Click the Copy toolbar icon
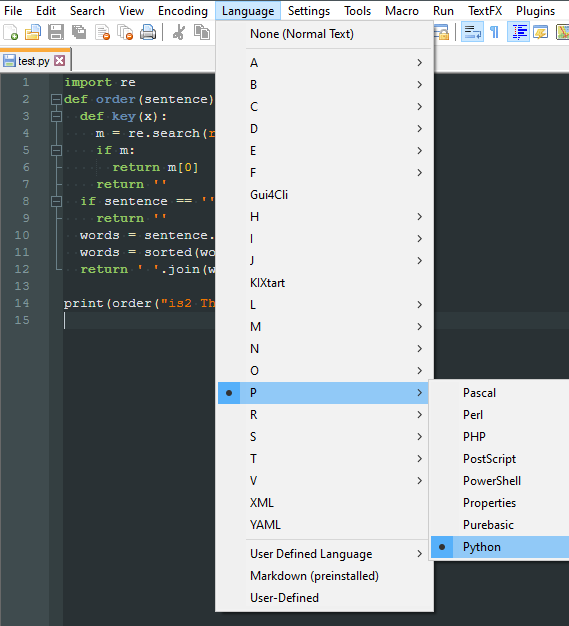The height and width of the screenshot is (626, 569). pyautogui.click(x=202, y=32)
